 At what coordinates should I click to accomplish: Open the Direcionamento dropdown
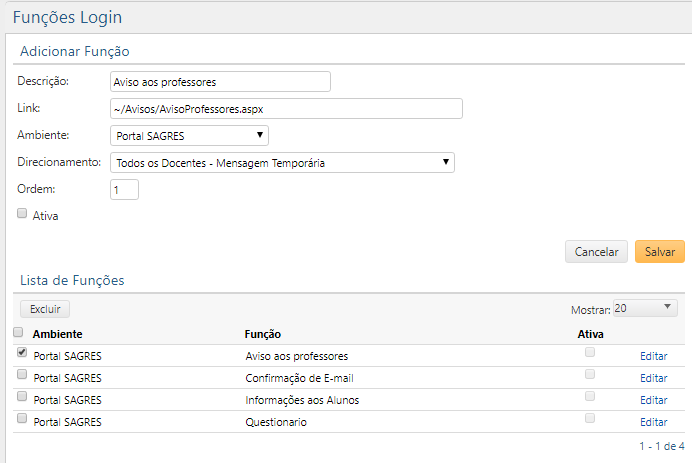pyautogui.click(x=282, y=162)
